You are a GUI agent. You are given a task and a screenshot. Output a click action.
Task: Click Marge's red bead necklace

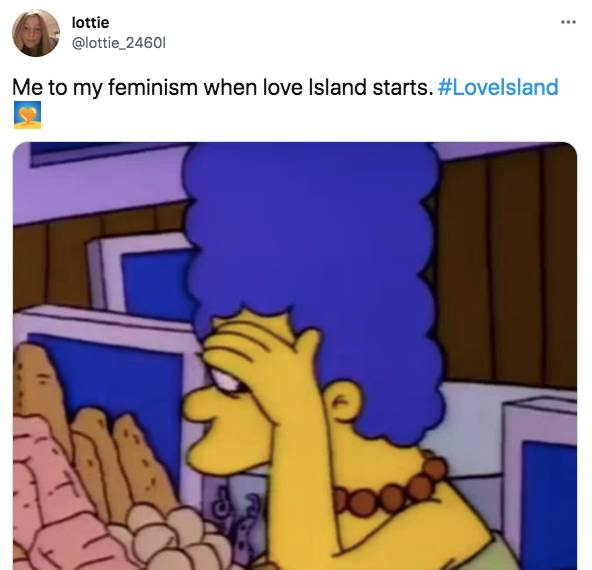393,487
